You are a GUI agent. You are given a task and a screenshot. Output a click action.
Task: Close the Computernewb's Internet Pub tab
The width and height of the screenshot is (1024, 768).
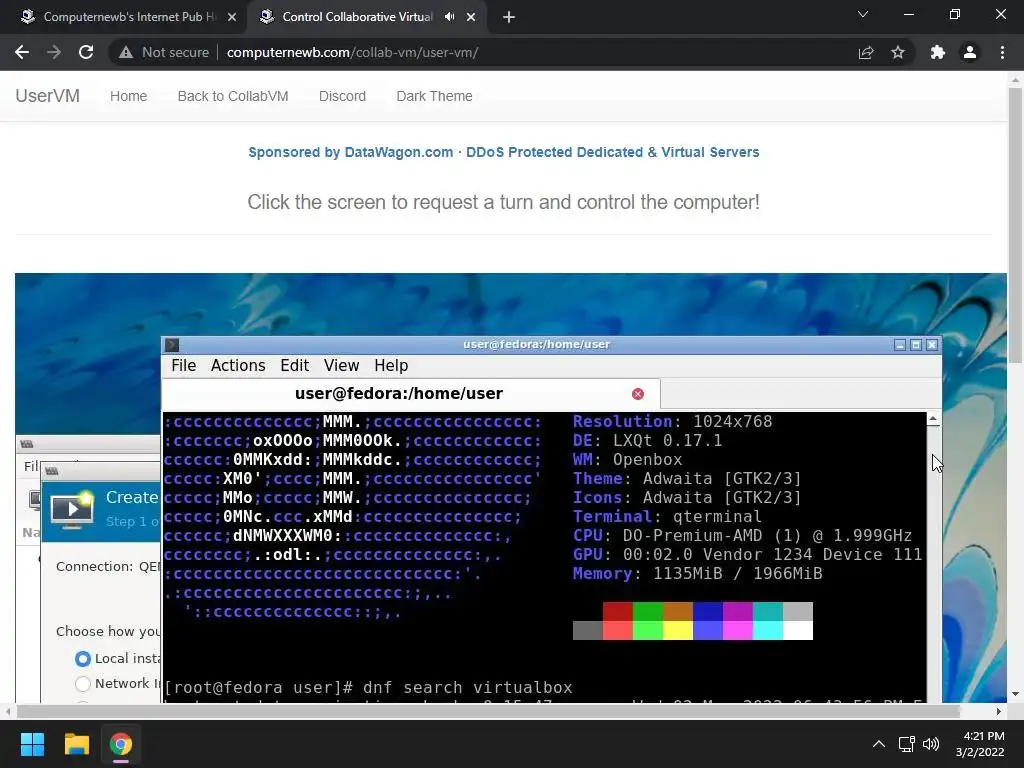pyautogui.click(x=232, y=17)
